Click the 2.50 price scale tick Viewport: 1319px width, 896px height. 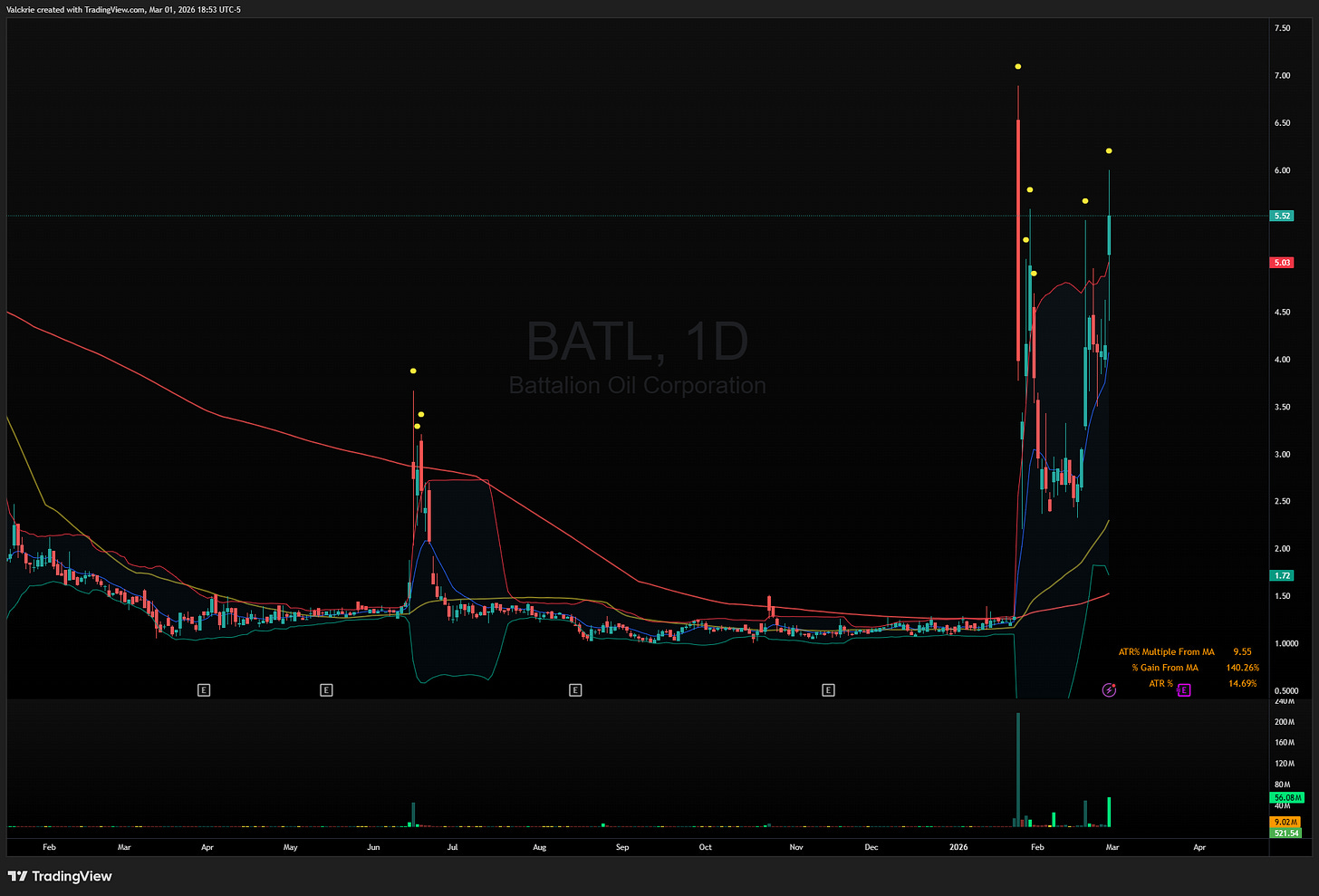click(1282, 501)
